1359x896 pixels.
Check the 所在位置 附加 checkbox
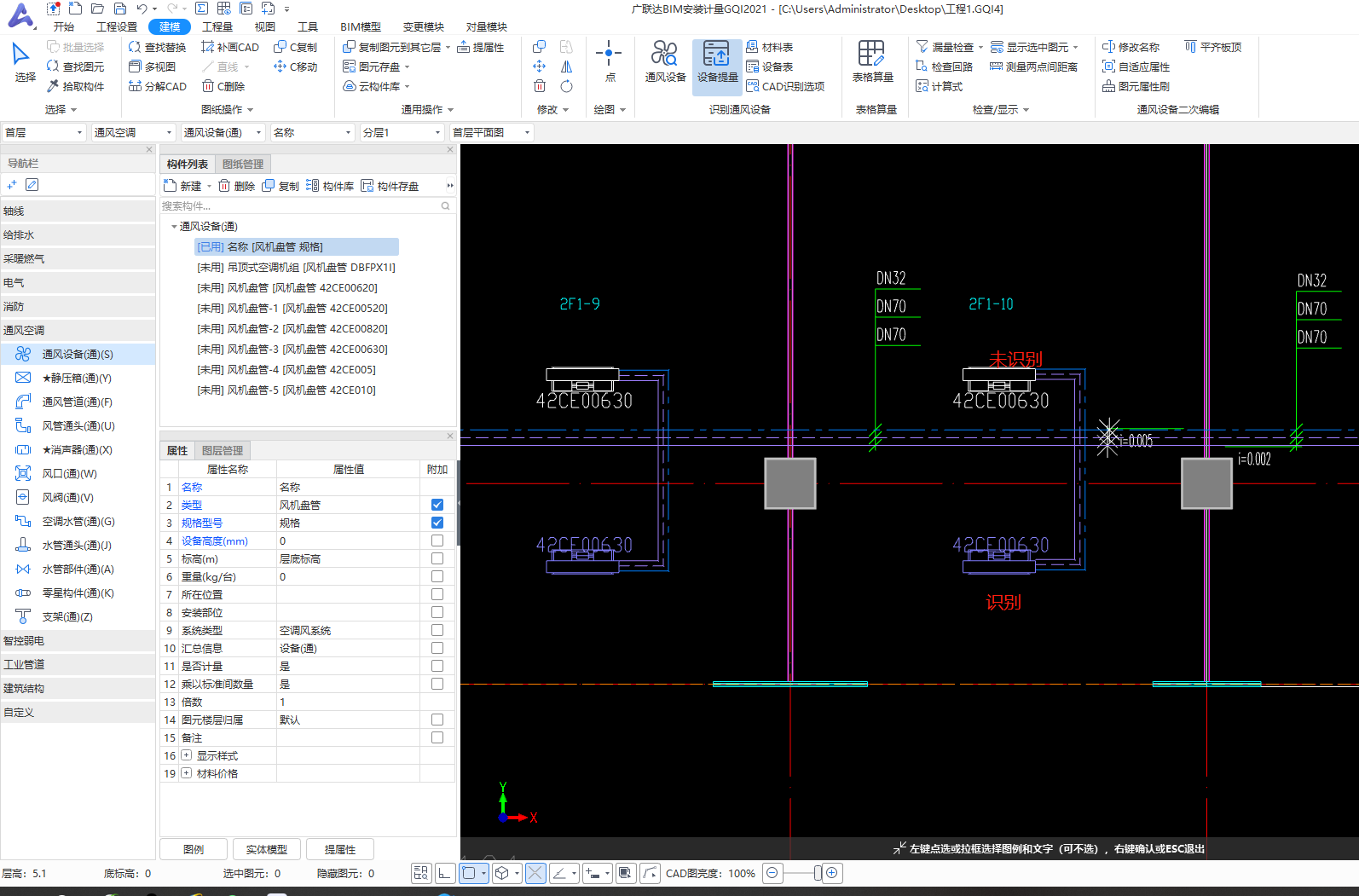(x=437, y=594)
